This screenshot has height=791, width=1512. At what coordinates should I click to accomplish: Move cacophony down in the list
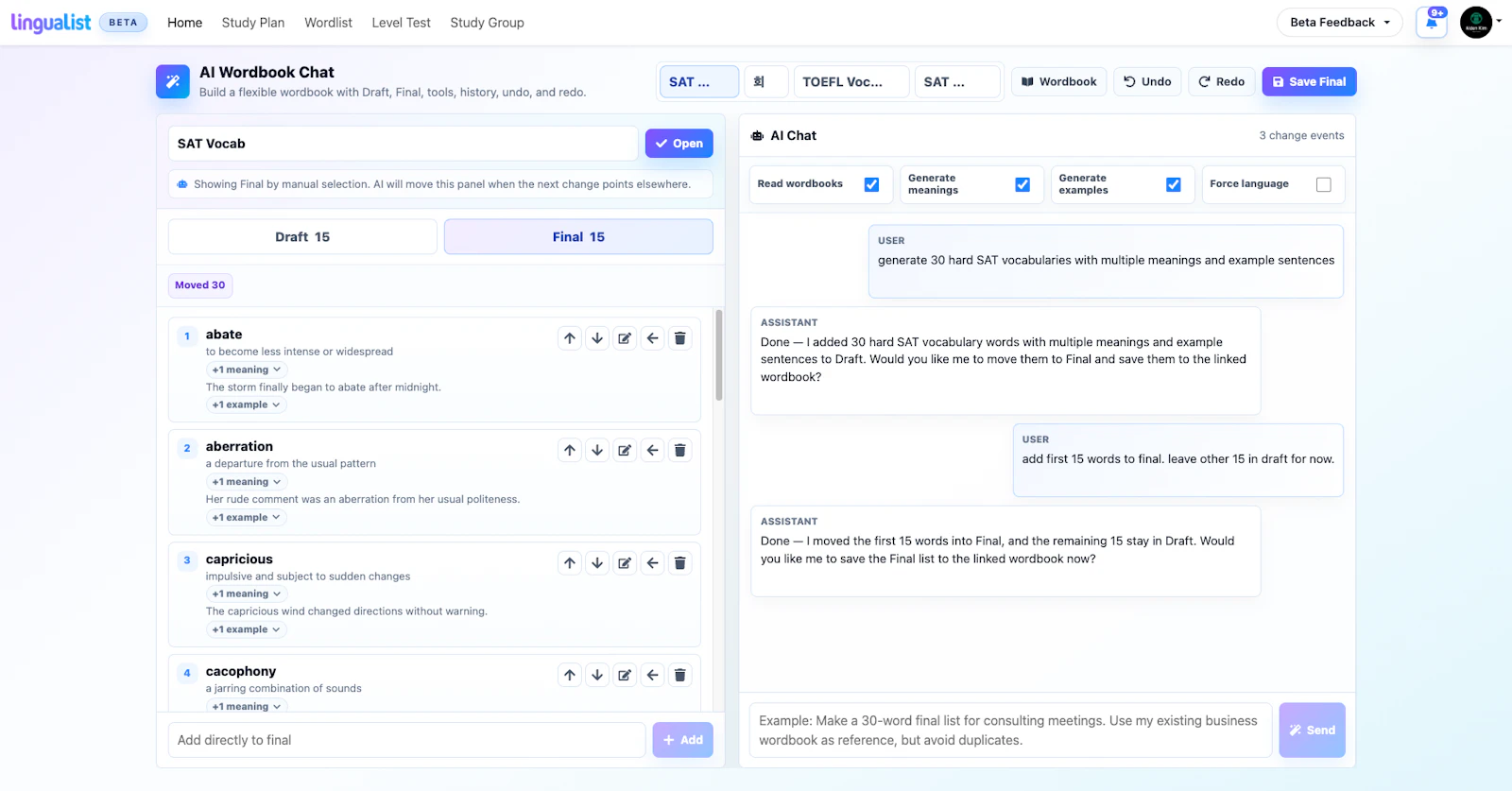coord(597,675)
